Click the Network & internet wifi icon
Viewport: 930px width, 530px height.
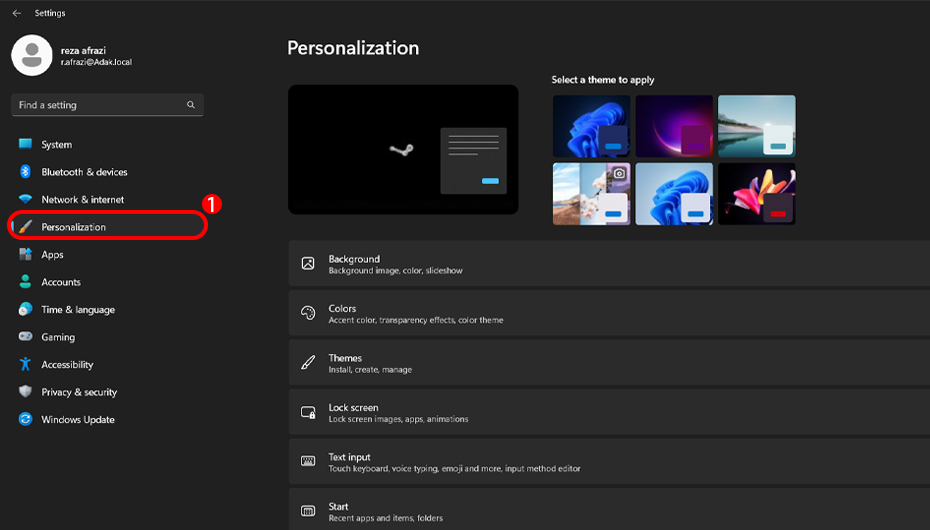click(x=25, y=199)
